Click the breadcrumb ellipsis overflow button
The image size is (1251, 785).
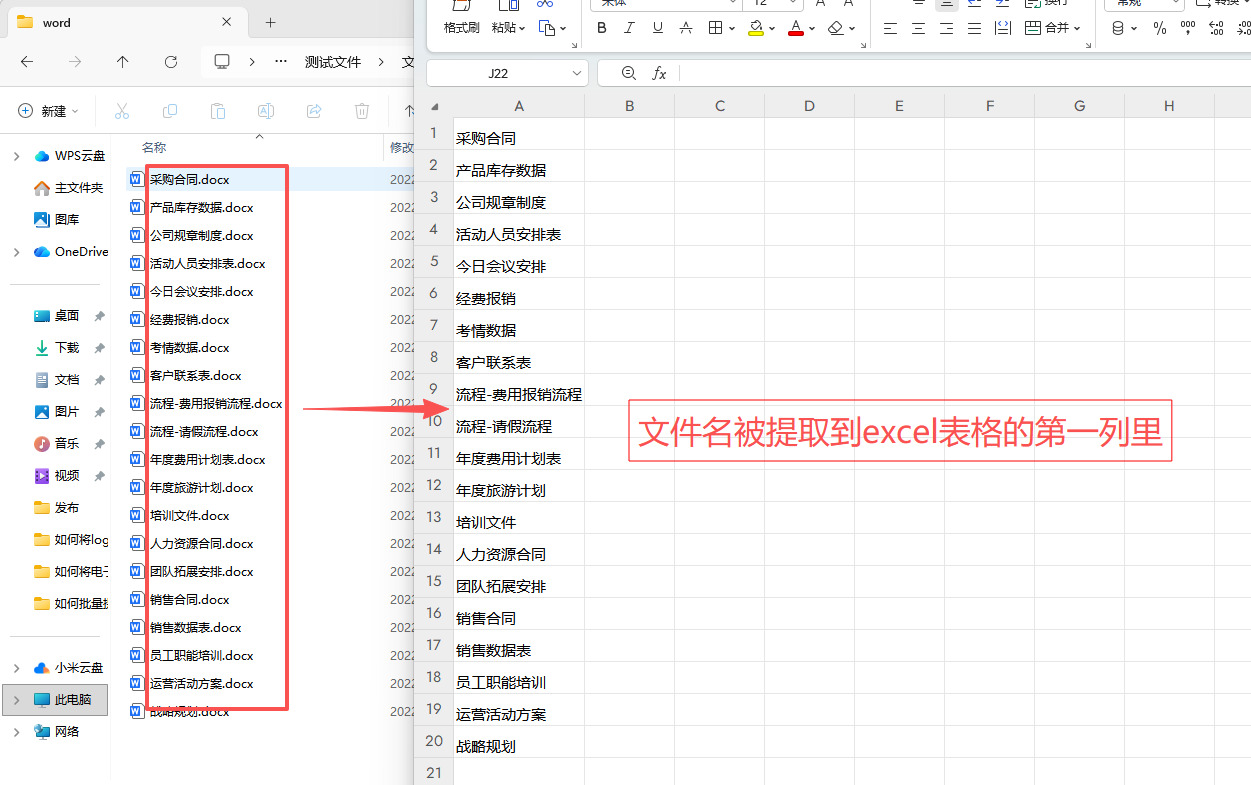(x=281, y=62)
